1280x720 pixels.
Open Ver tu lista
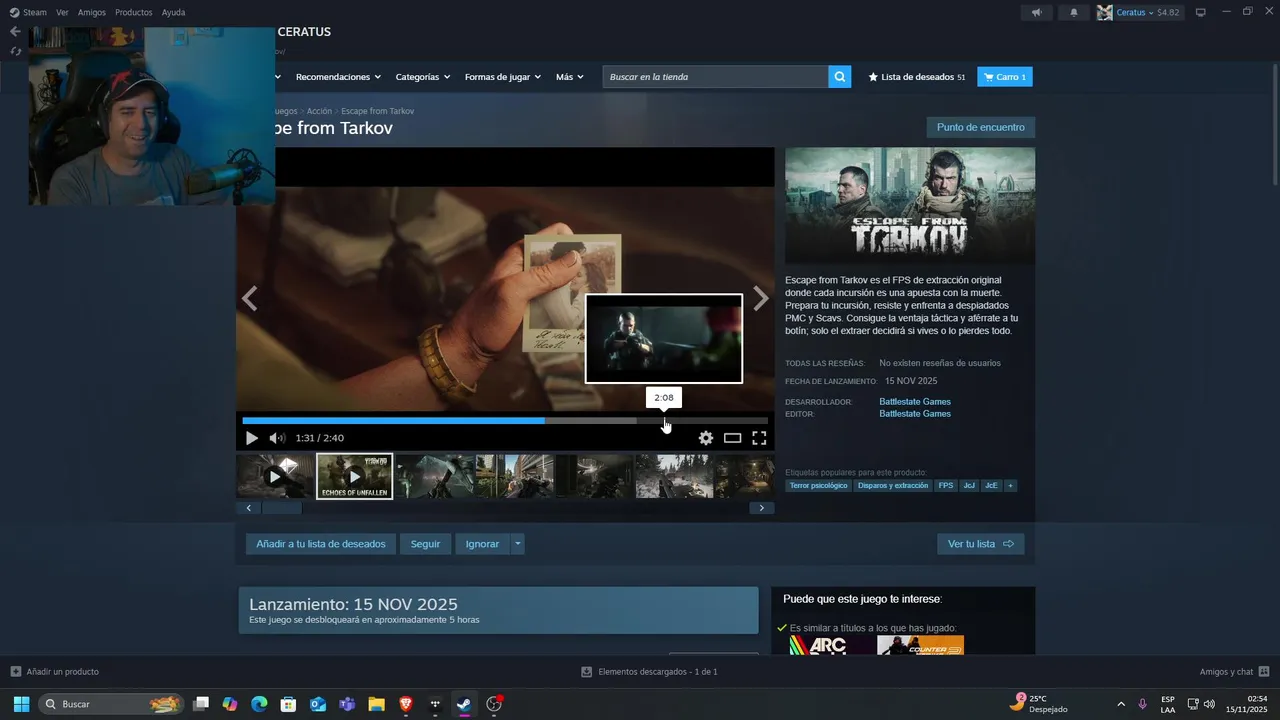click(981, 544)
